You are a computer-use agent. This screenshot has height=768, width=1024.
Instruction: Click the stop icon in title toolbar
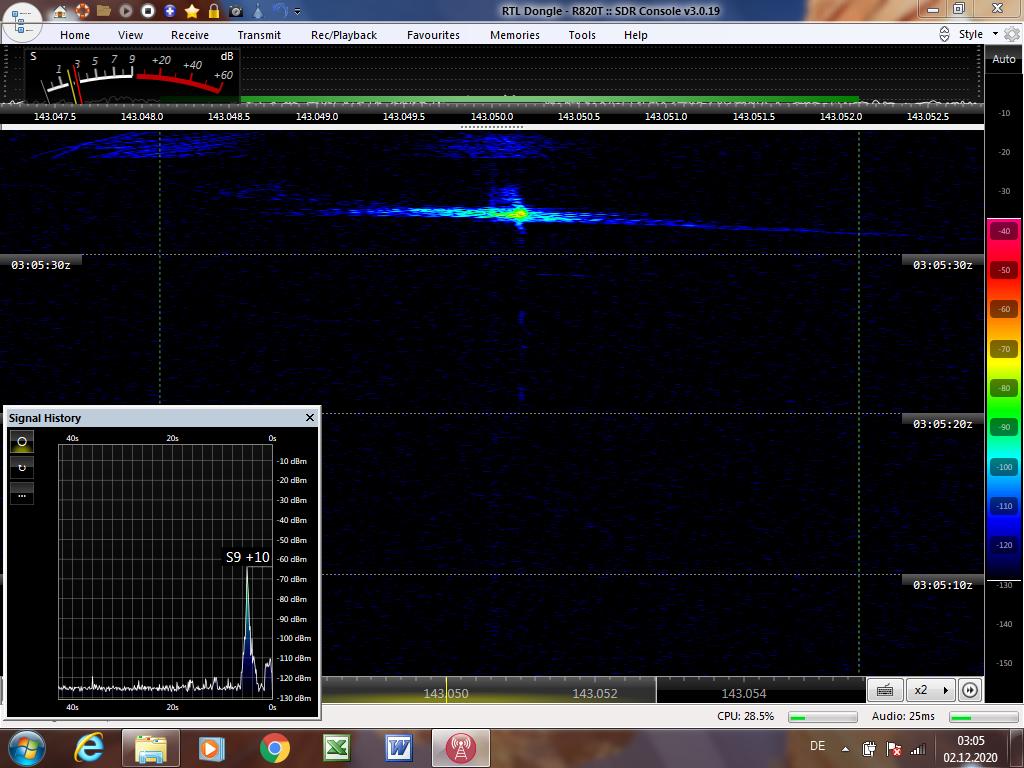[x=148, y=10]
